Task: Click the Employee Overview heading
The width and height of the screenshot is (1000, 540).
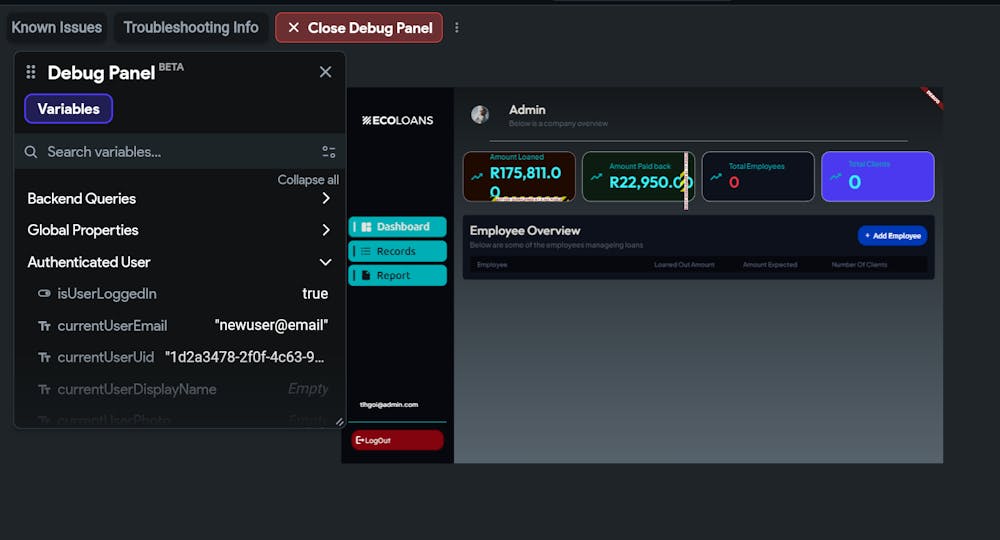Action: (x=525, y=231)
